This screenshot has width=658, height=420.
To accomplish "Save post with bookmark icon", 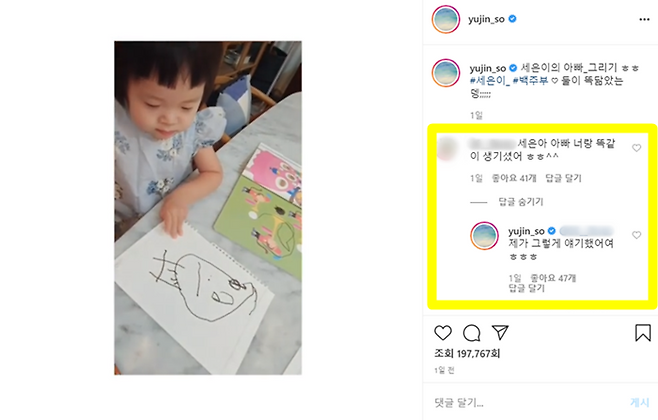I will (642, 332).
